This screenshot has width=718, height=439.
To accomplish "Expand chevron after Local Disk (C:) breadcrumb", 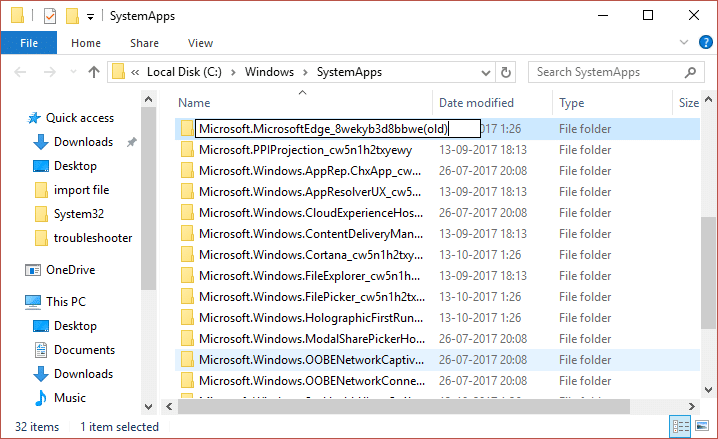I will [x=234, y=72].
